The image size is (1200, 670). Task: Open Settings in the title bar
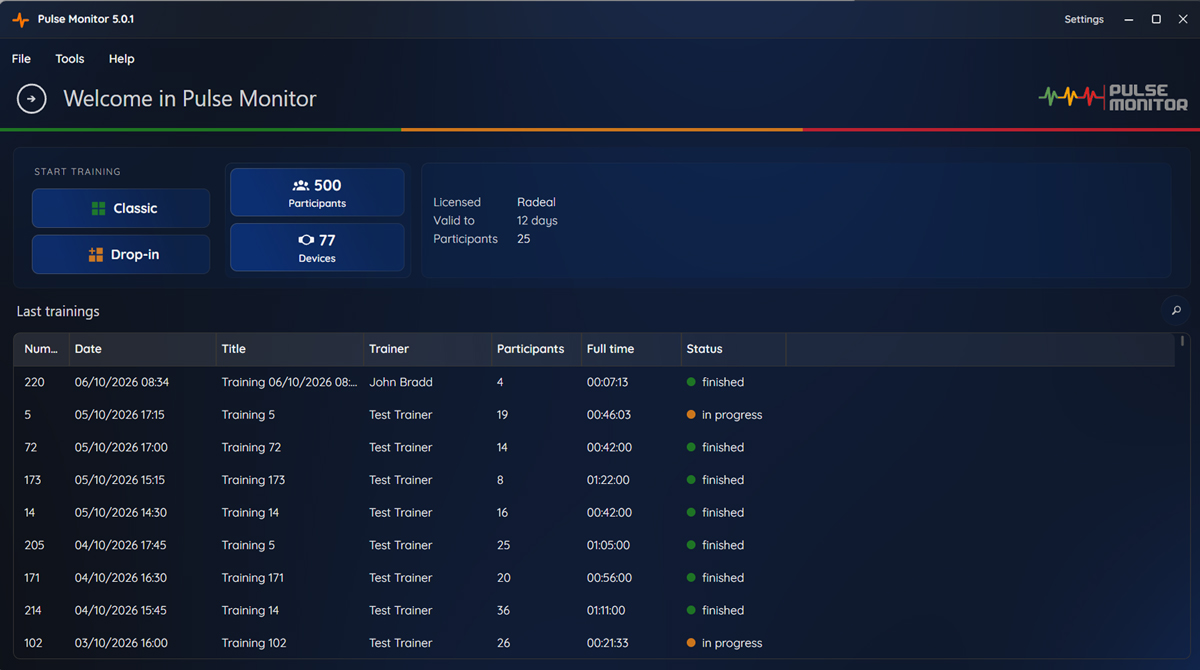pyautogui.click(x=1084, y=20)
